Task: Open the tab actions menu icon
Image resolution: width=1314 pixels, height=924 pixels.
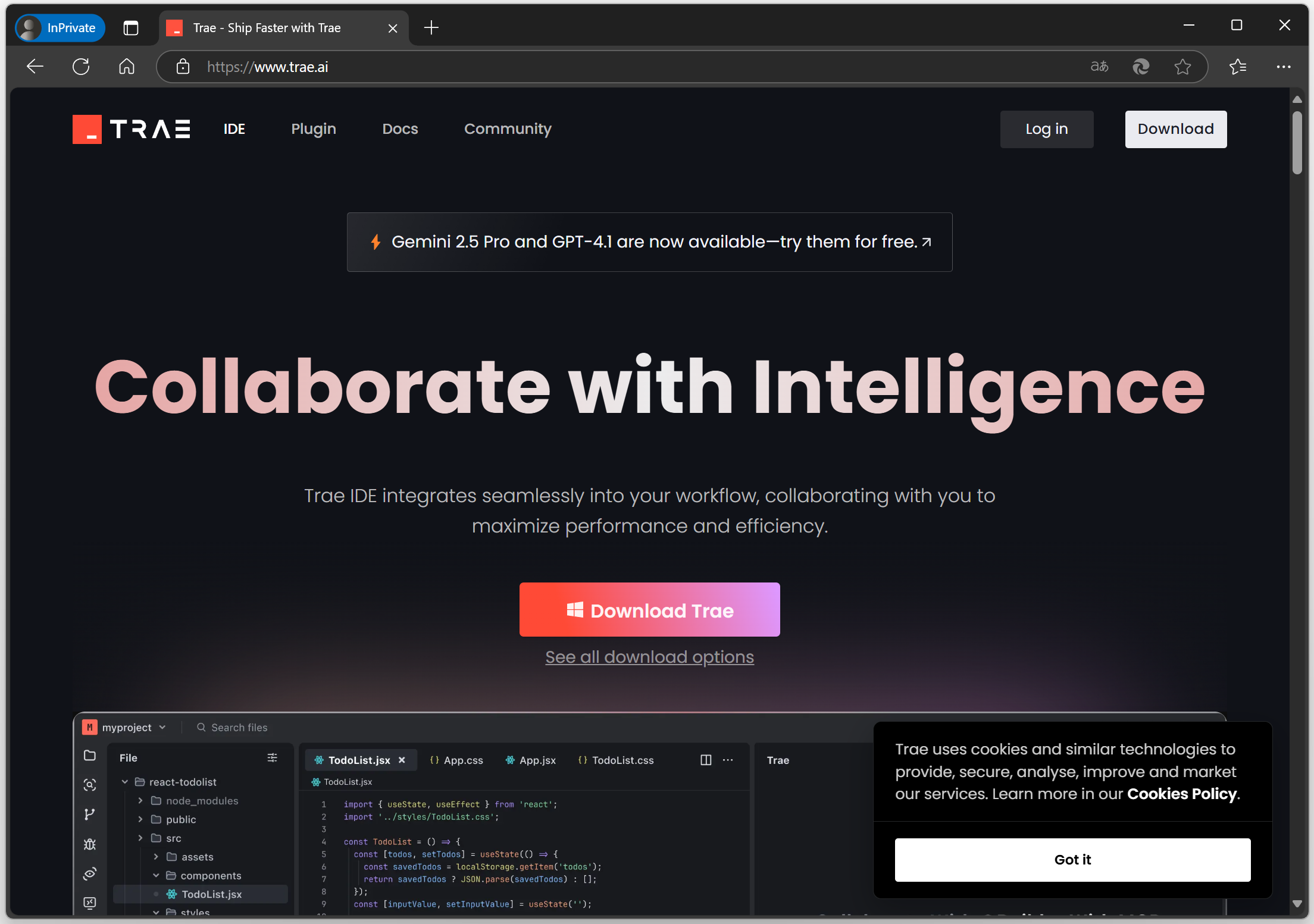Action: pos(131,28)
